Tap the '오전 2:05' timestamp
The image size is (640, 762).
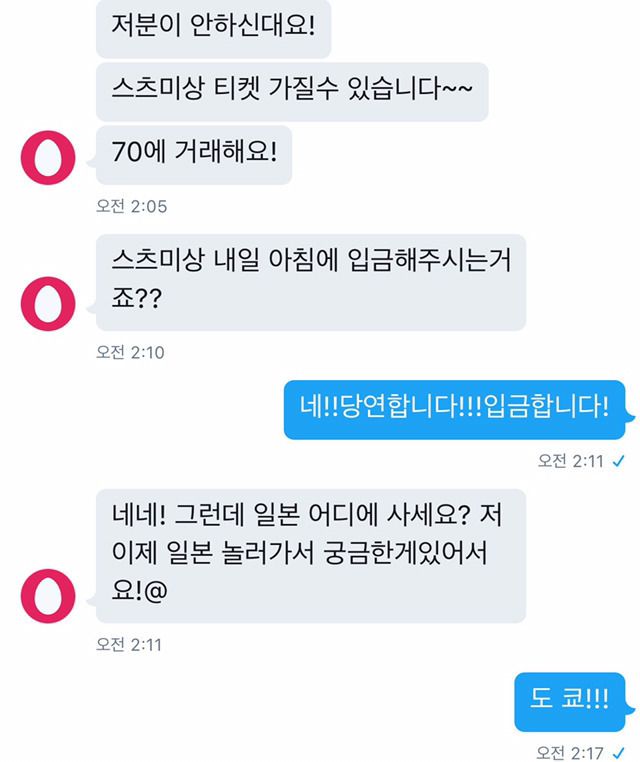tap(132, 206)
